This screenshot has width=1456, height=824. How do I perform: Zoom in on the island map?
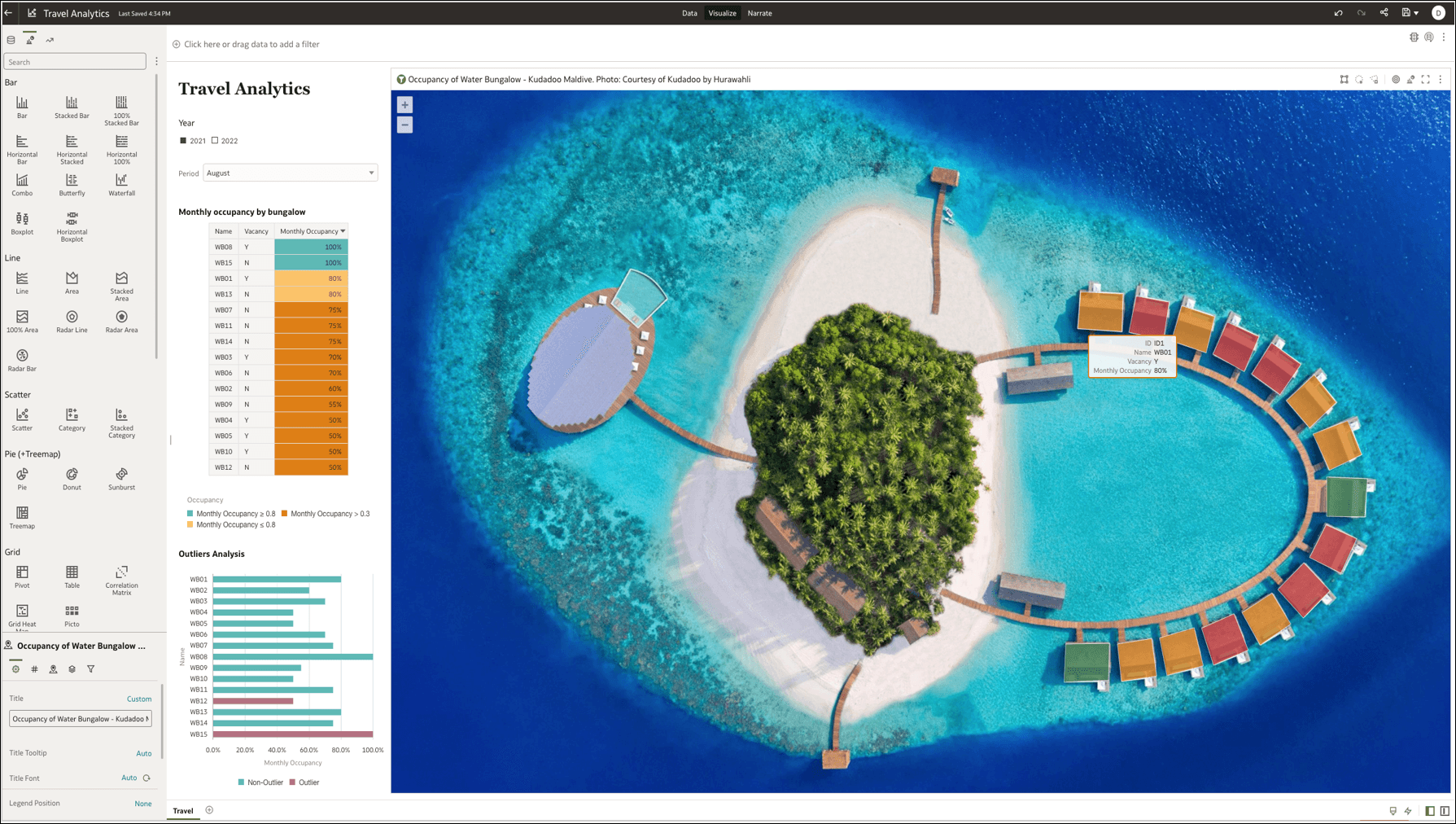[404, 104]
